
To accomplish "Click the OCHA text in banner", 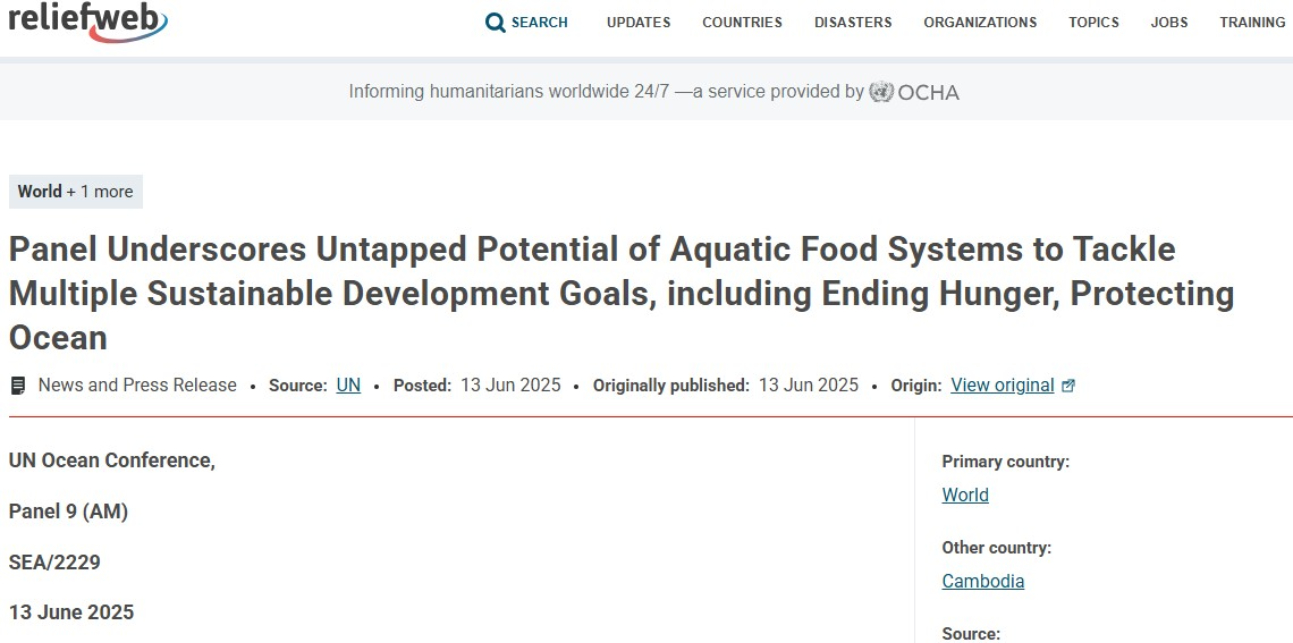I will [x=928, y=93].
